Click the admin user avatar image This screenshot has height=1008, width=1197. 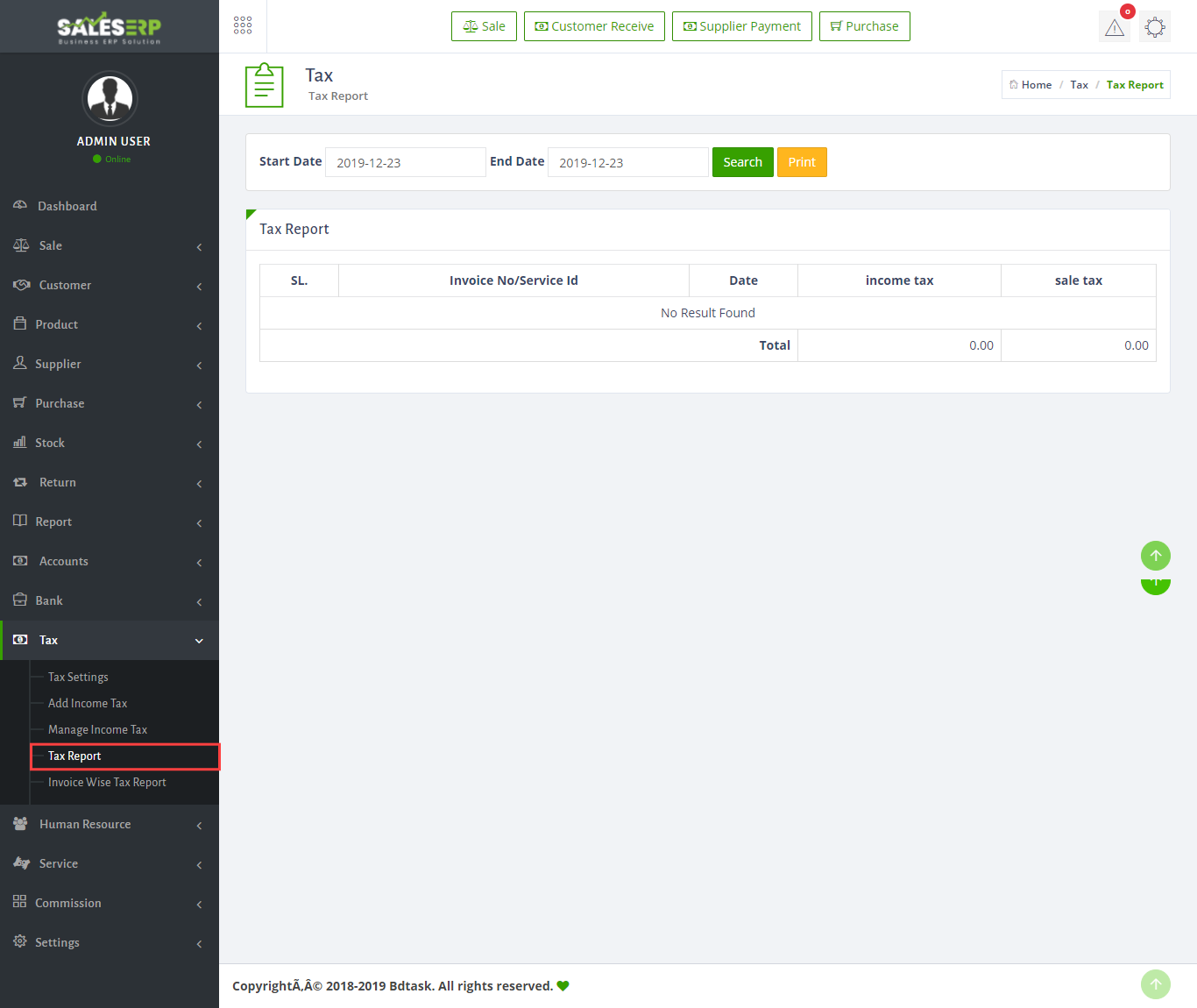(110, 98)
